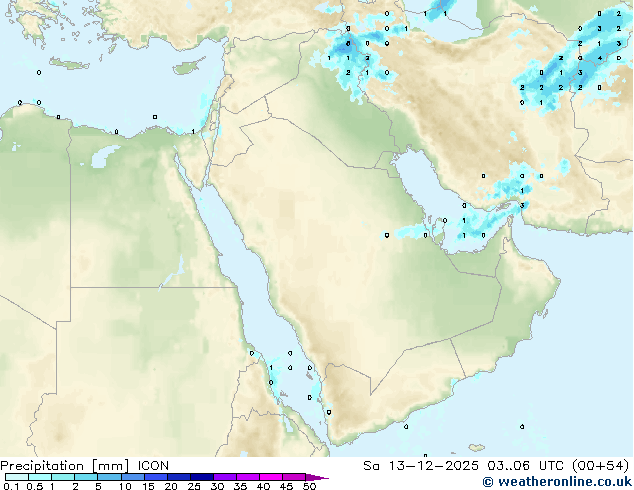Select legend swatch between 15 and 20

coord(156,477)
